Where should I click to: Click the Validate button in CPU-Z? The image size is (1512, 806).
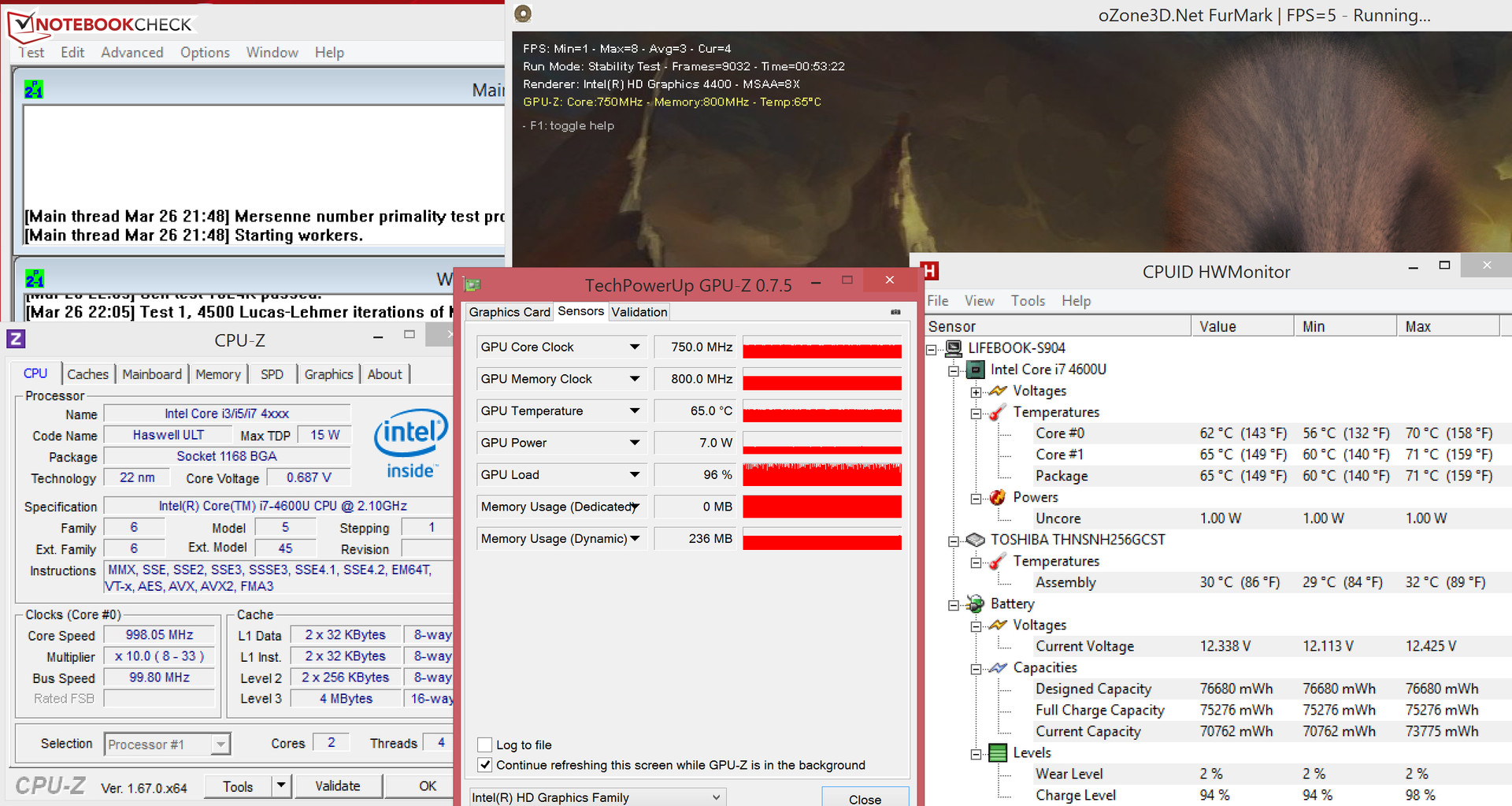pos(338,786)
